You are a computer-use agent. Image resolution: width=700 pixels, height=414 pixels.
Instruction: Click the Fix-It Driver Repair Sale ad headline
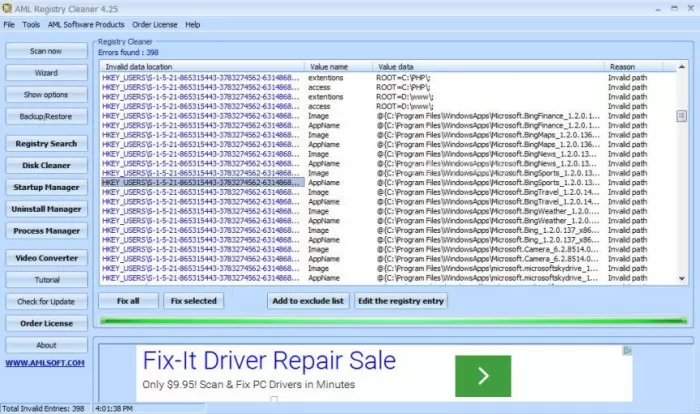(x=269, y=361)
